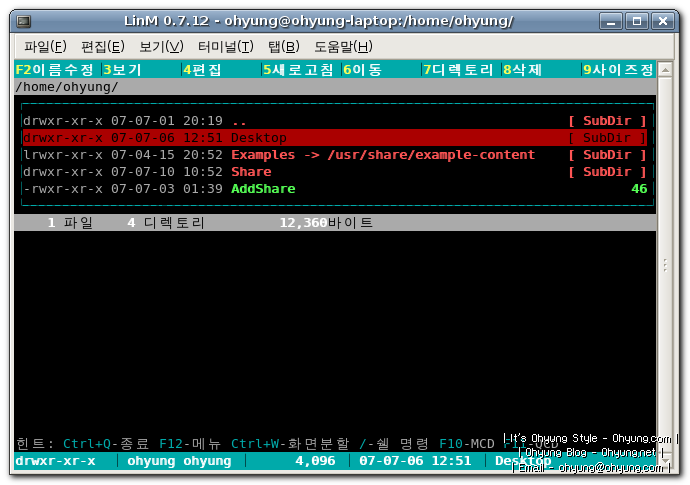The height and width of the screenshot is (485, 690).
Task: Click SubDir label on the Examples row
Action: coord(607,155)
